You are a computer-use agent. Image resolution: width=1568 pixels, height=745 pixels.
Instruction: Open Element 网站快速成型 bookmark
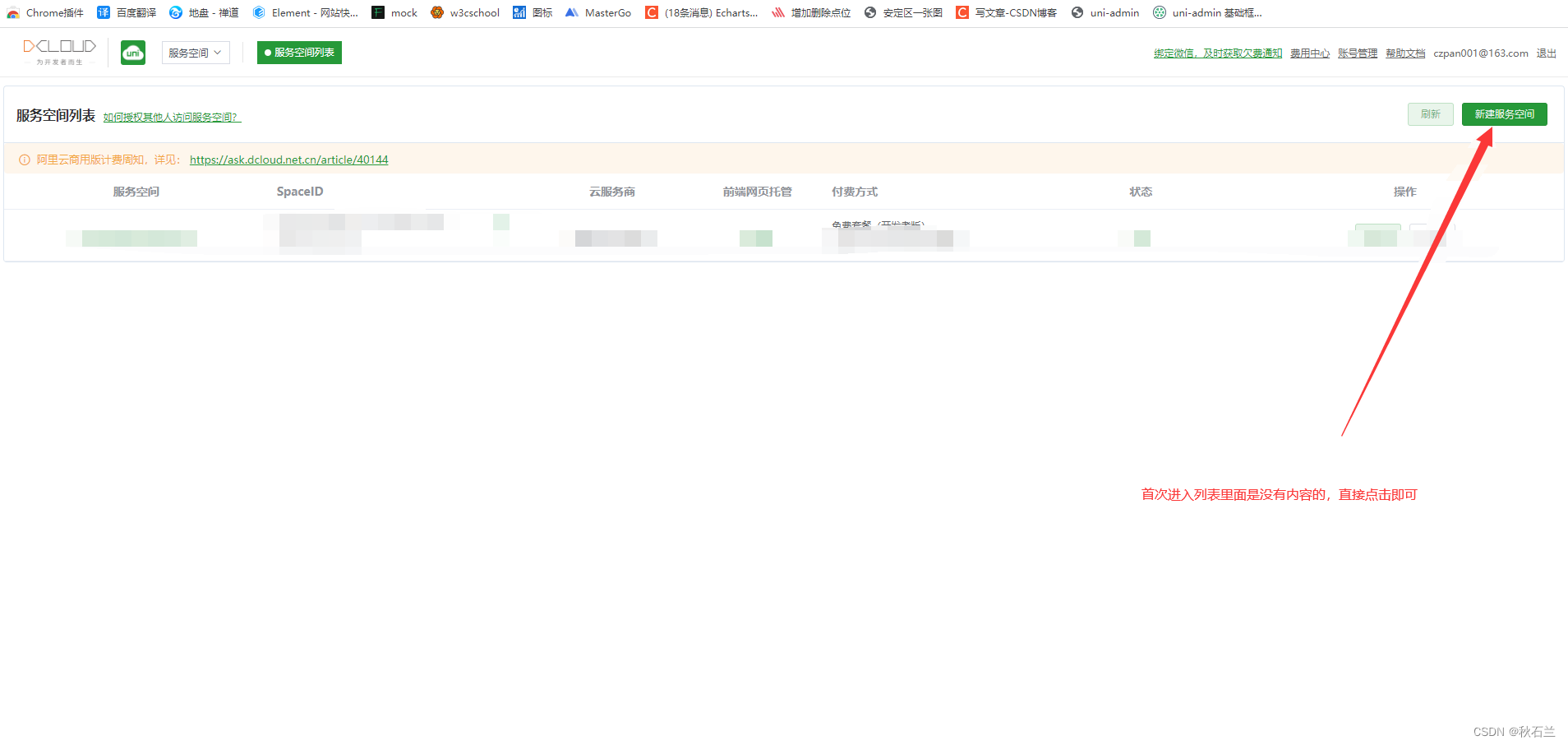click(x=306, y=12)
